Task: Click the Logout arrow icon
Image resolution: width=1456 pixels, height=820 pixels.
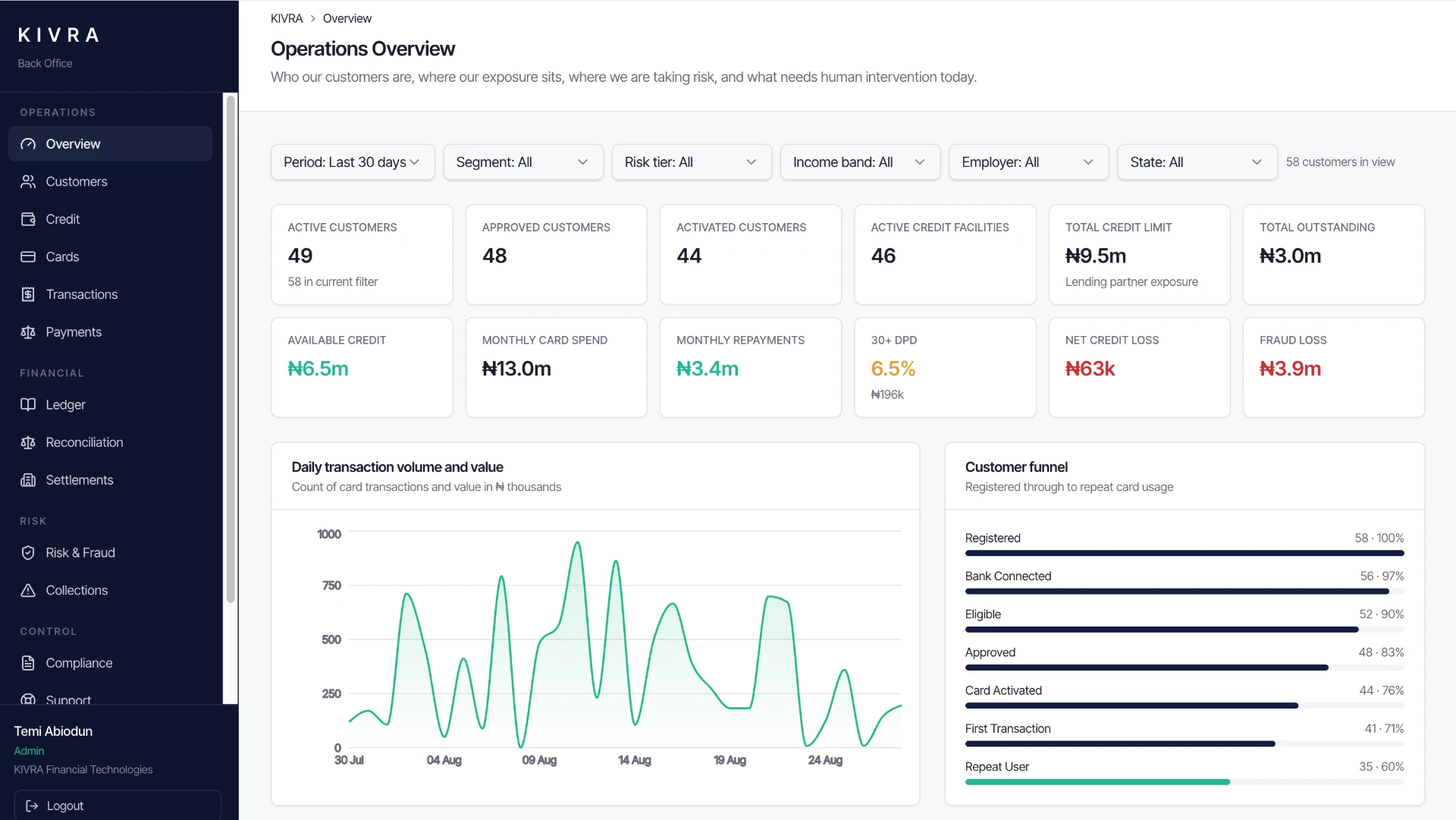Action: click(32, 806)
